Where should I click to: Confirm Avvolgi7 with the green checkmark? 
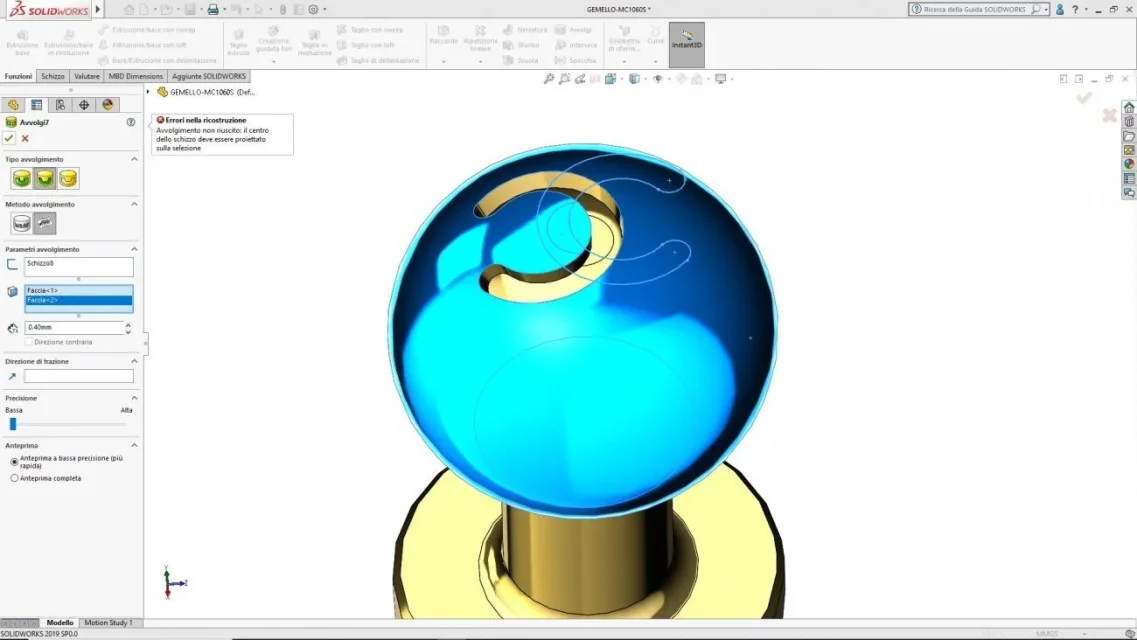point(9,138)
